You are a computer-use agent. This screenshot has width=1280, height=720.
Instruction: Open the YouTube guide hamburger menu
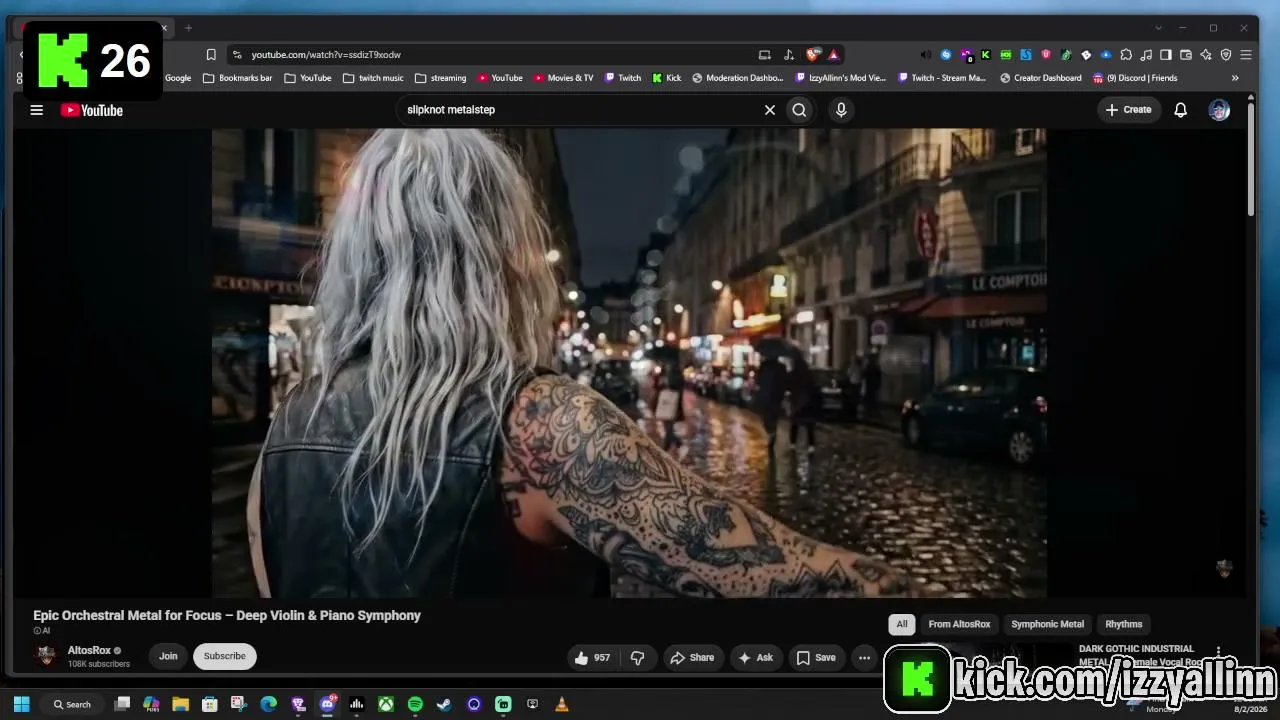click(x=37, y=110)
